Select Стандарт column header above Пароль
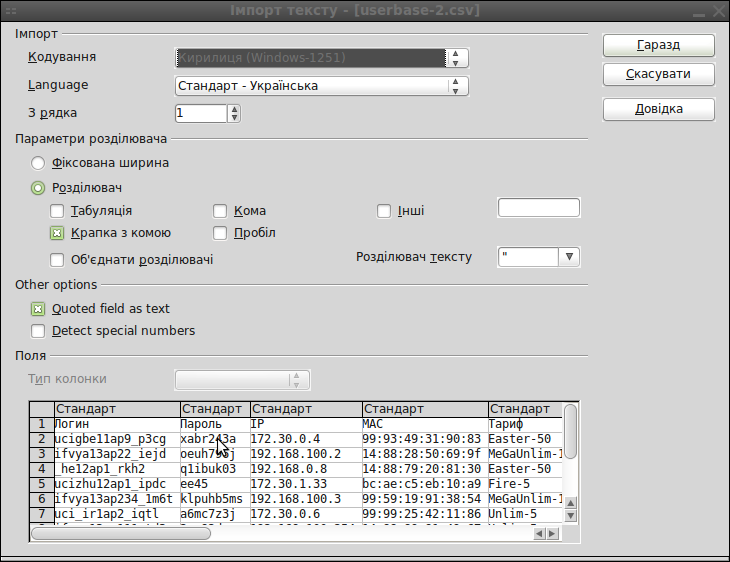This screenshot has width=730, height=562. [215, 409]
